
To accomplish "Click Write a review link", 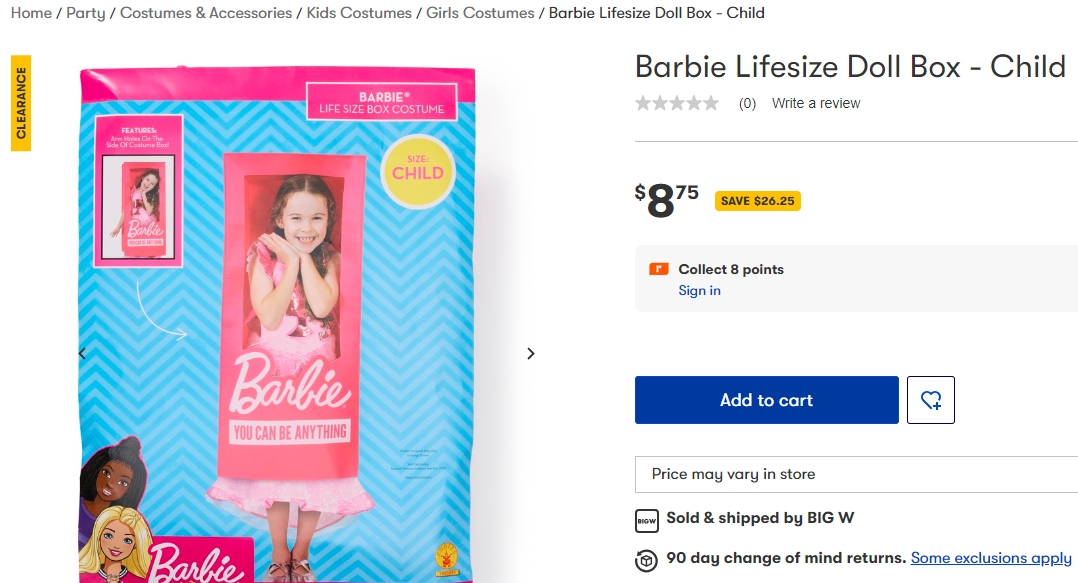I will pyautogui.click(x=816, y=103).
